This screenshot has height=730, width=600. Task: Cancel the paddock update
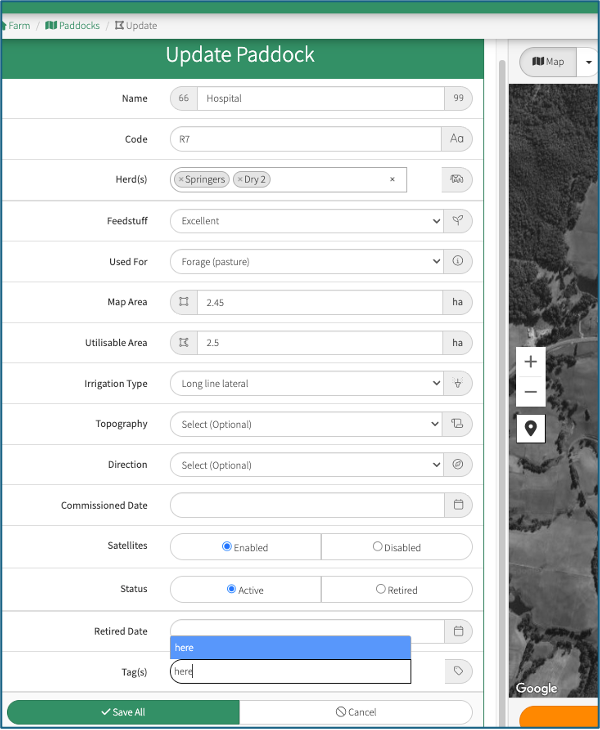coord(355,712)
